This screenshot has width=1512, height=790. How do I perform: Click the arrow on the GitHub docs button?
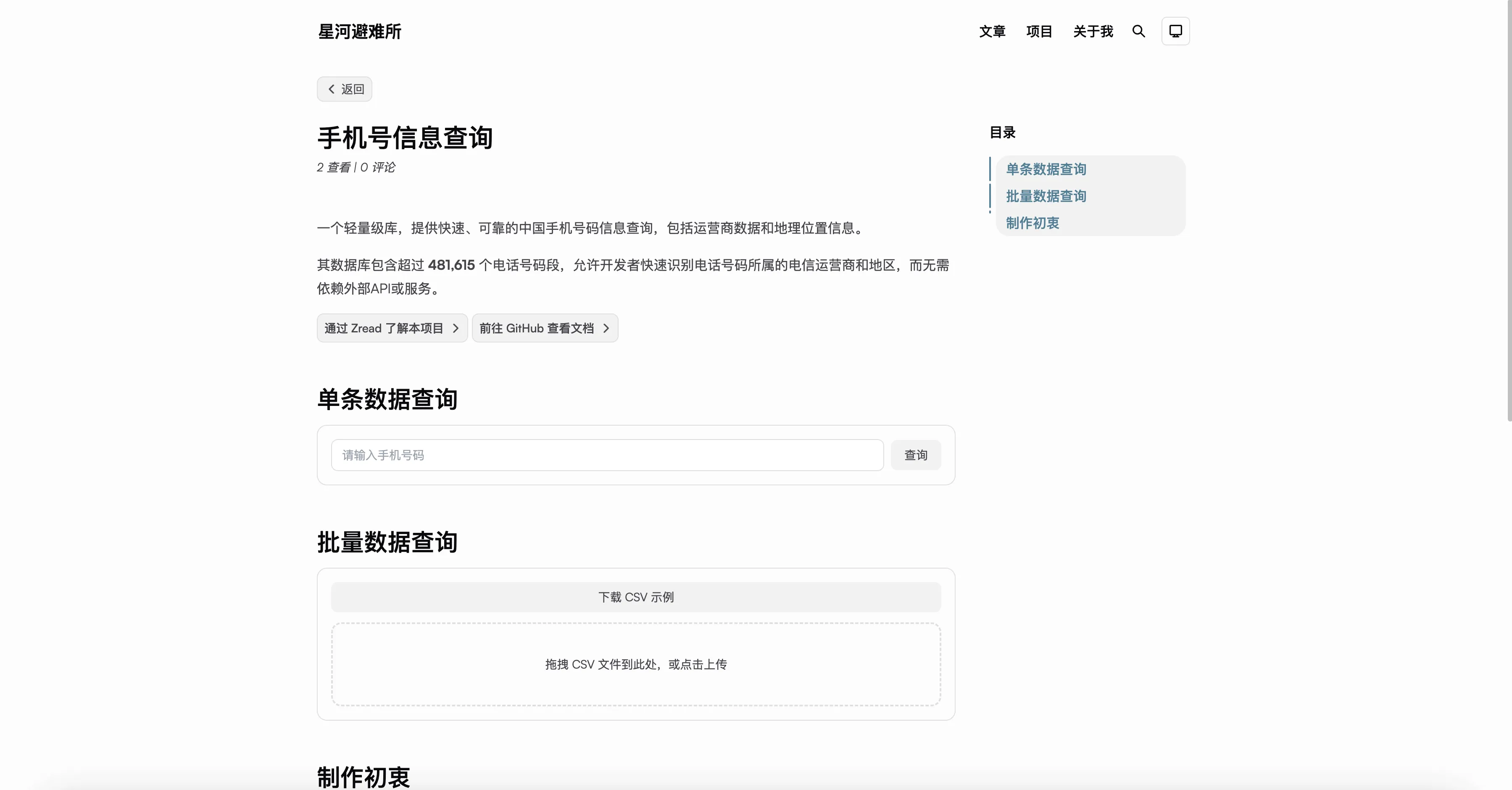click(606, 328)
